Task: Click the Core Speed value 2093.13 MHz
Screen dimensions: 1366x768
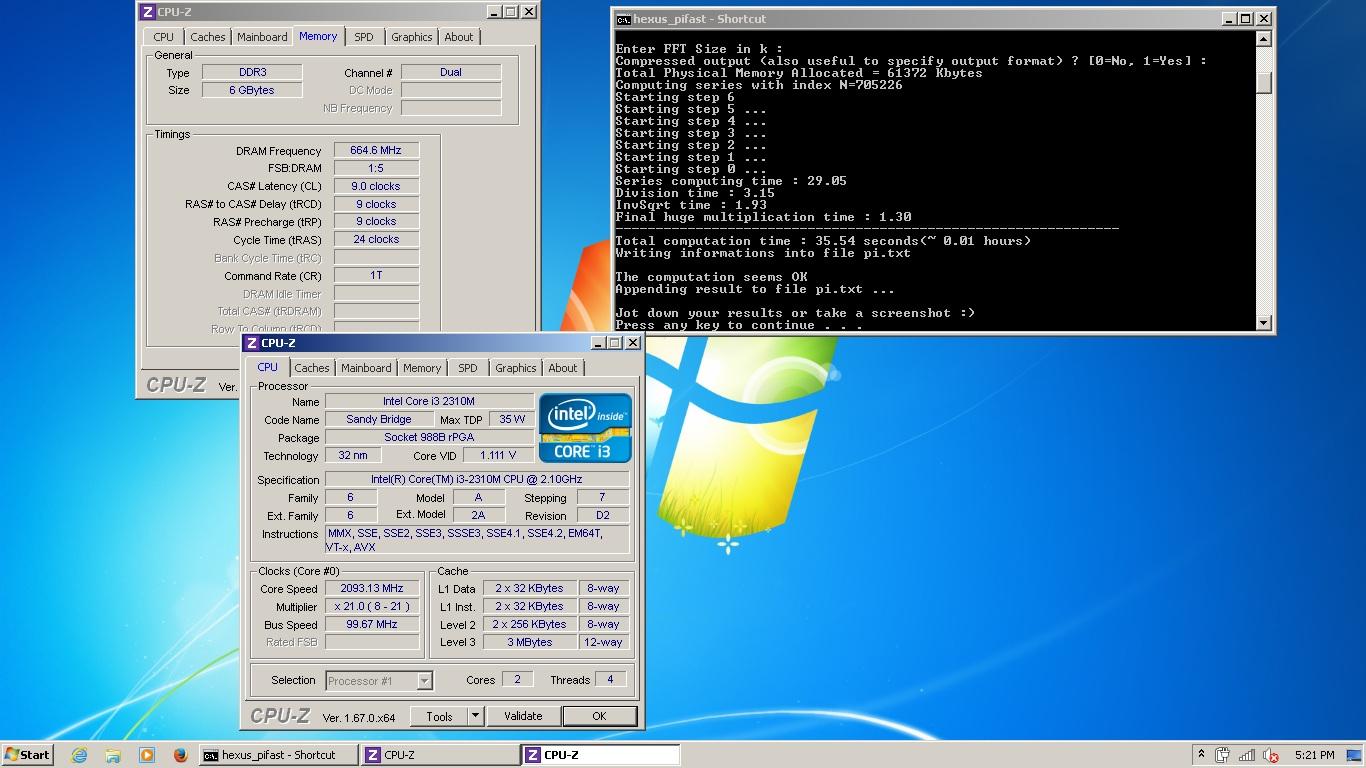Action: point(372,589)
